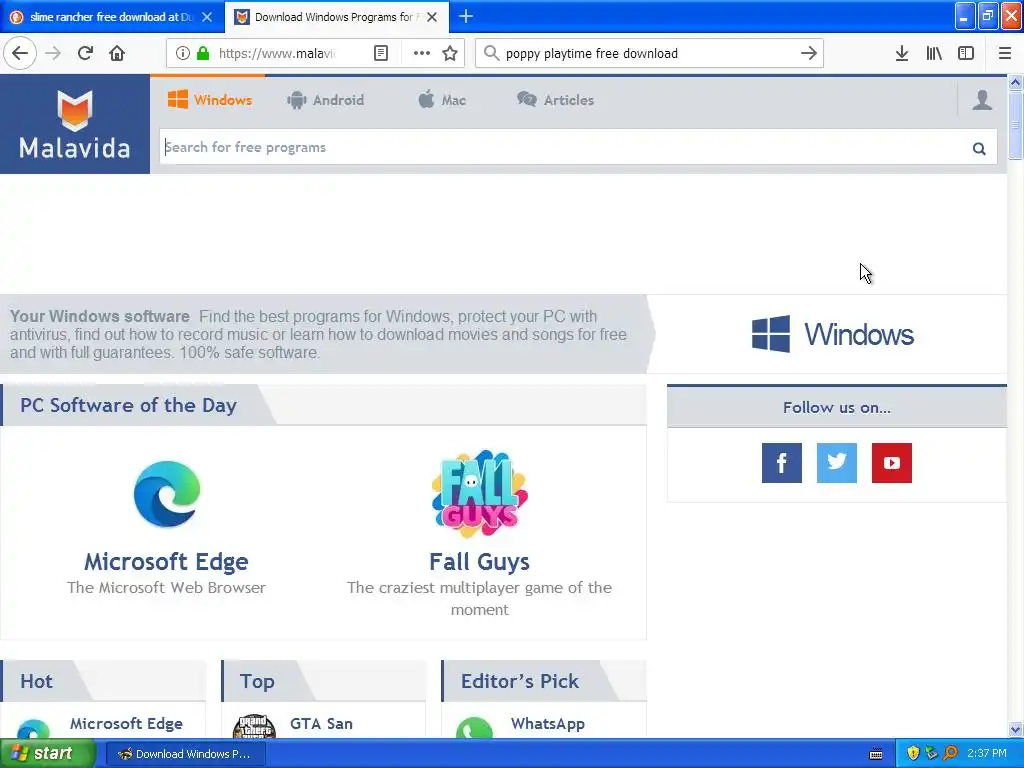This screenshot has width=1024, height=768.
Task: Click the WhatsApp icon in Editor's Pick
Action: [x=474, y=728]
